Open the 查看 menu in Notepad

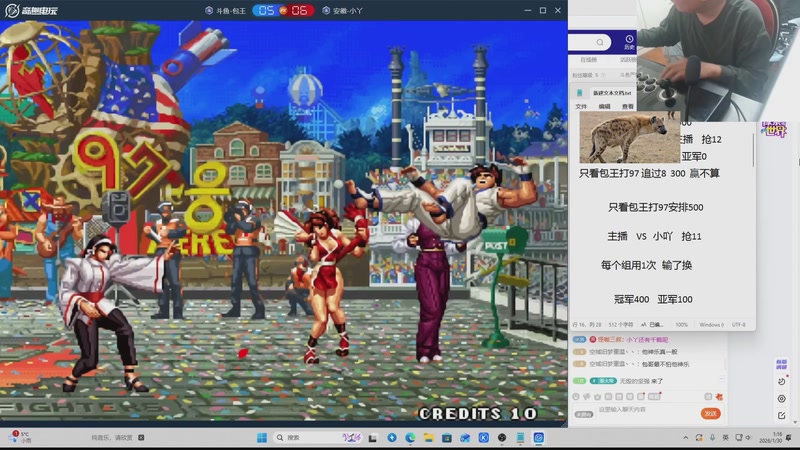(x=628, y=106)
